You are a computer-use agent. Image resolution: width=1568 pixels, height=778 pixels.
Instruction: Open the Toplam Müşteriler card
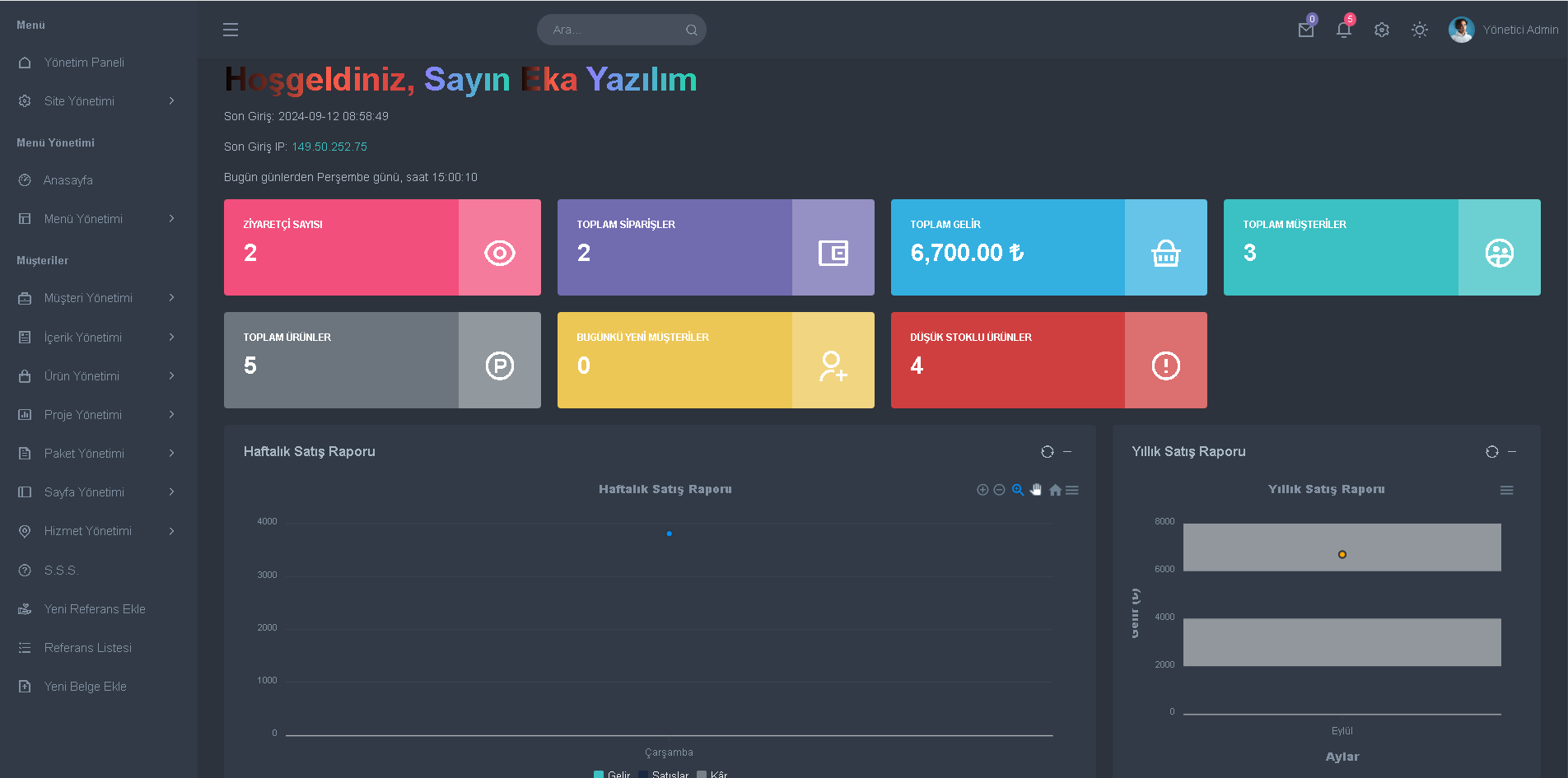1382,247
